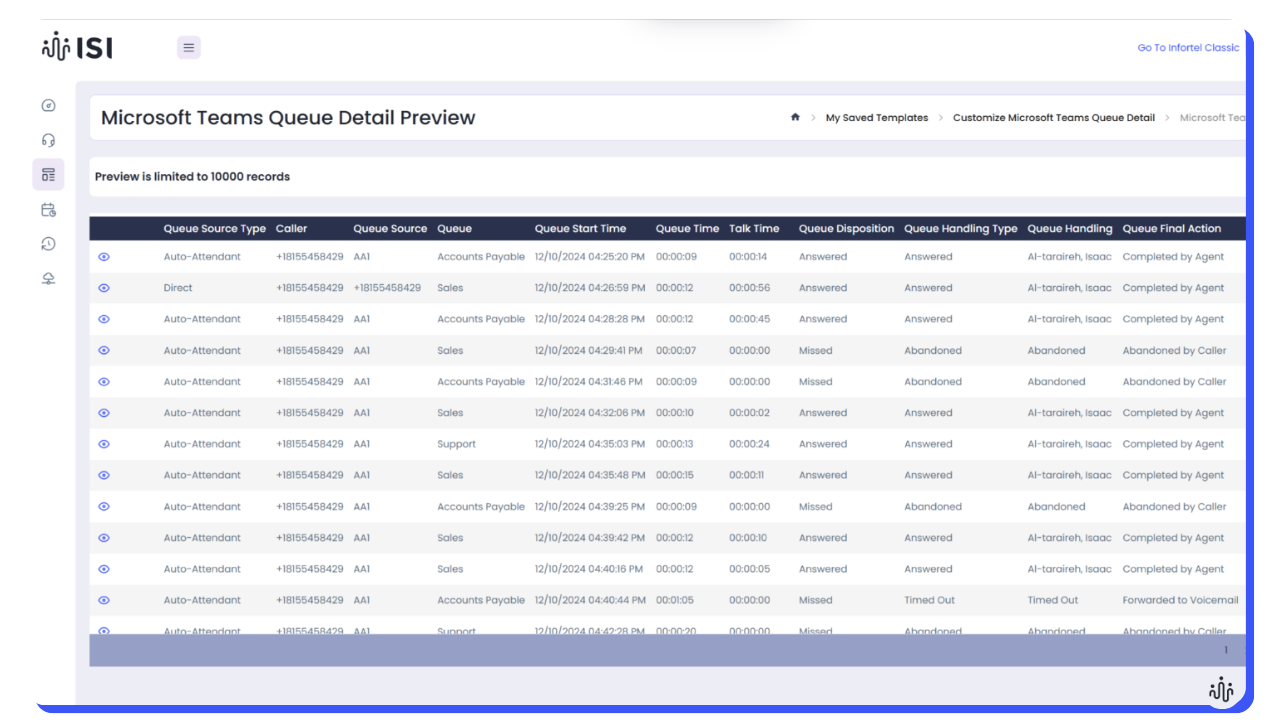
Task: Open the dashboard gauge icon in sidebar
Action: [x=48, y=106]
